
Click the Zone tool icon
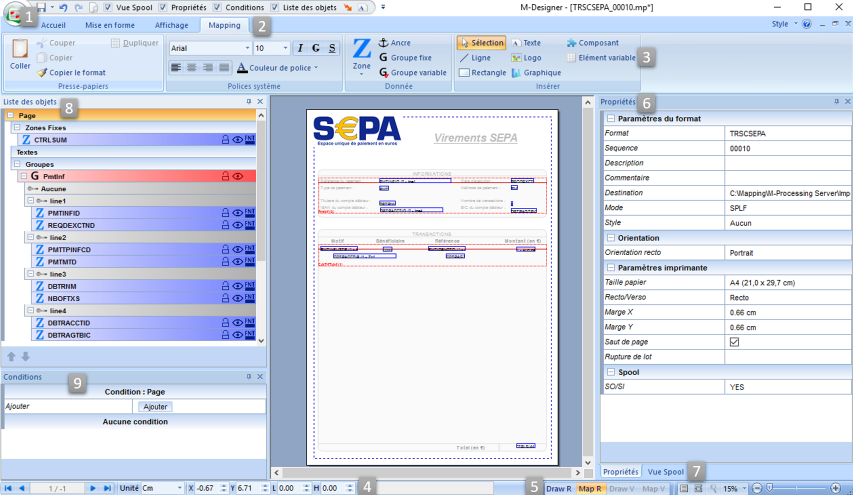361,50
